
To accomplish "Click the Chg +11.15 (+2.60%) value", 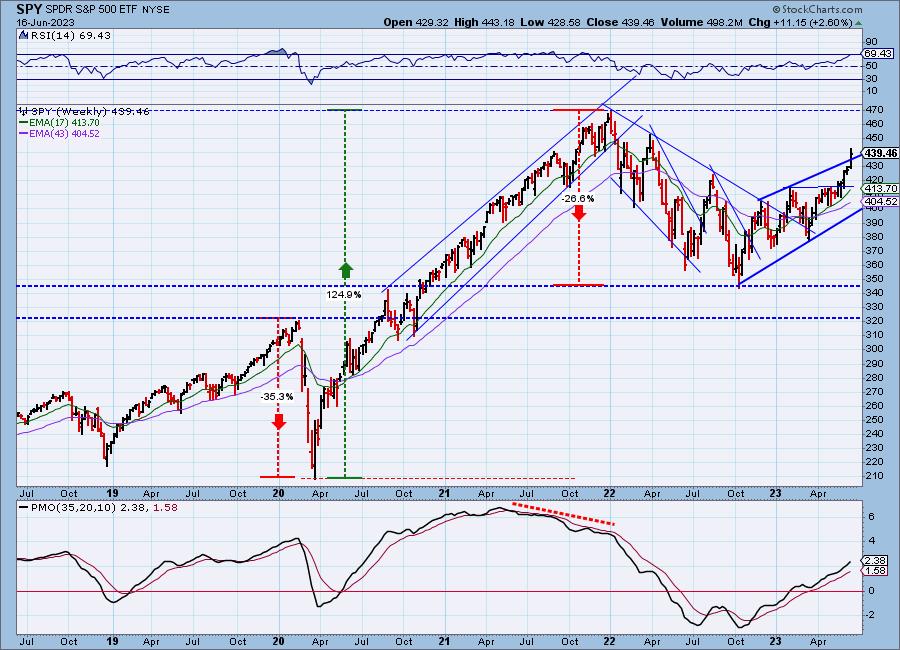I will pyautogui.click(x=800, y=22).
